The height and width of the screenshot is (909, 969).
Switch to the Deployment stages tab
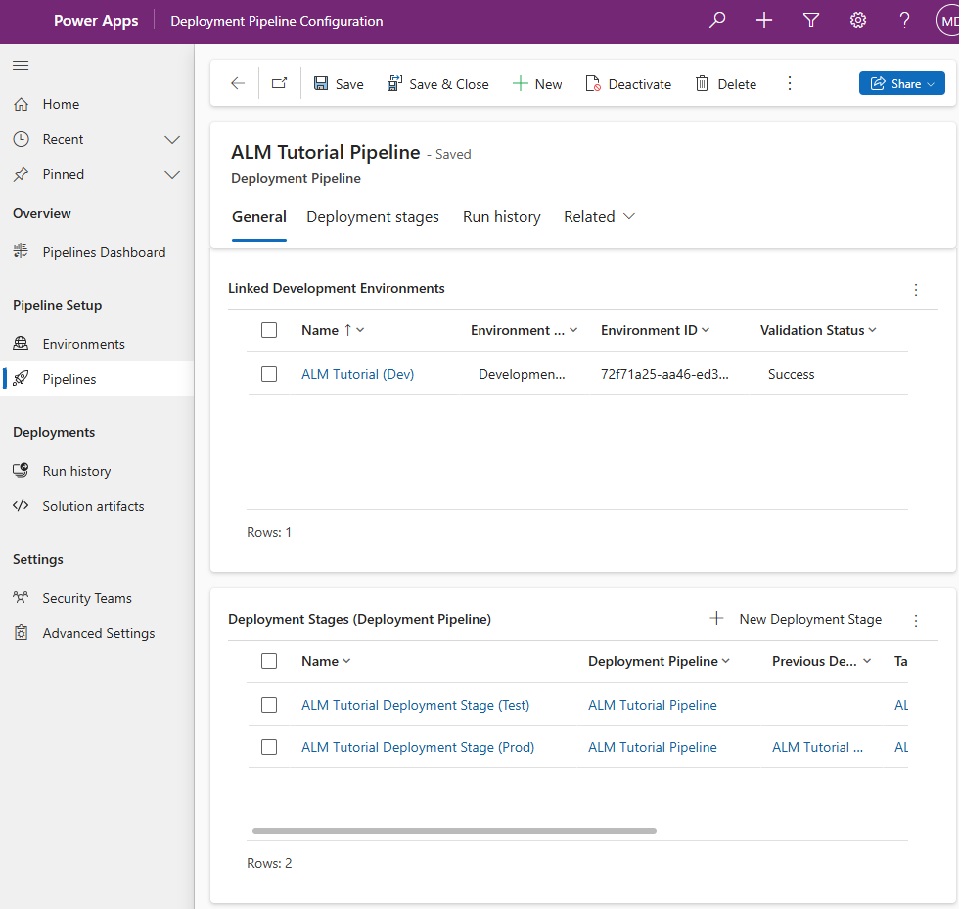pyautogui.click(x=373, y=217)
